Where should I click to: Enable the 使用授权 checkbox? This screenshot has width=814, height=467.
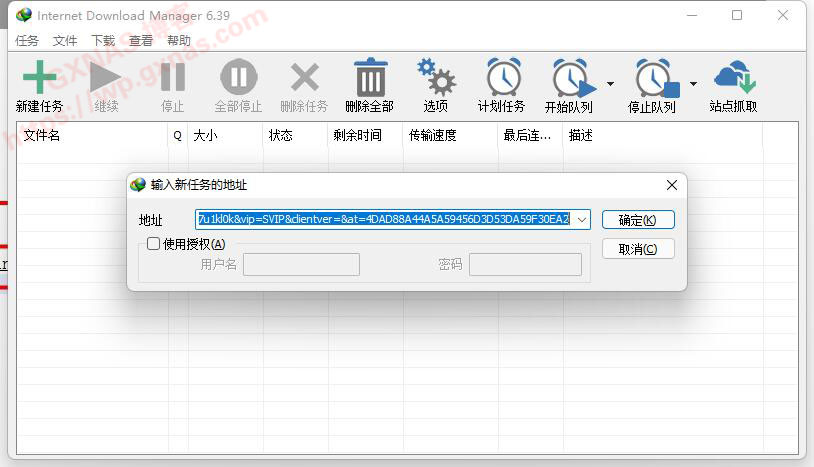(154, 244)
